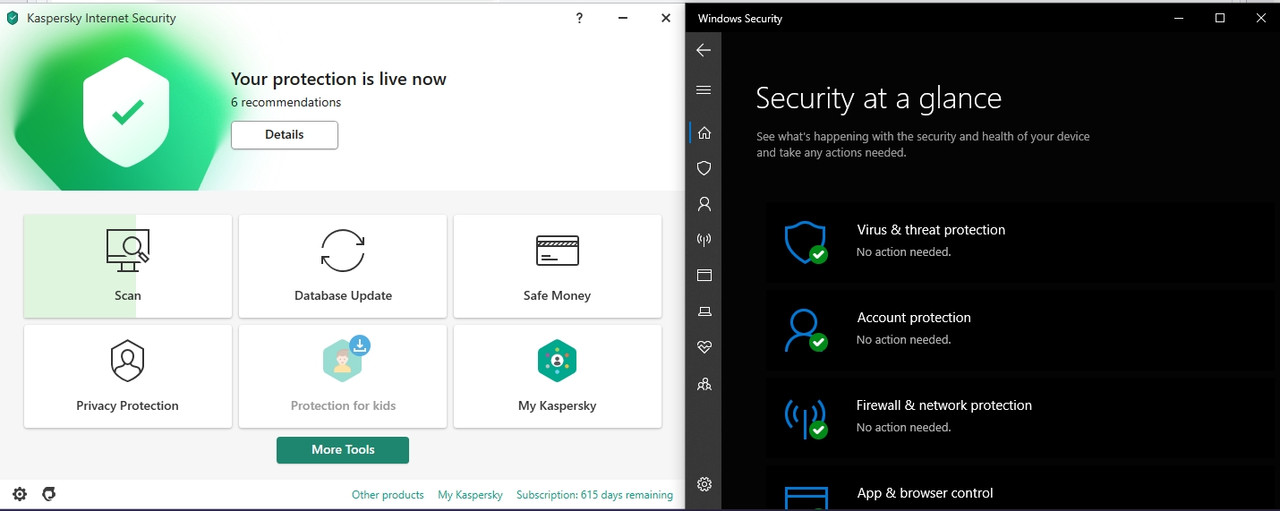The width and height of the screenshot is (1280, 511).
Task: Click the Safe Money card icon
Action: (x=557, y=250)
